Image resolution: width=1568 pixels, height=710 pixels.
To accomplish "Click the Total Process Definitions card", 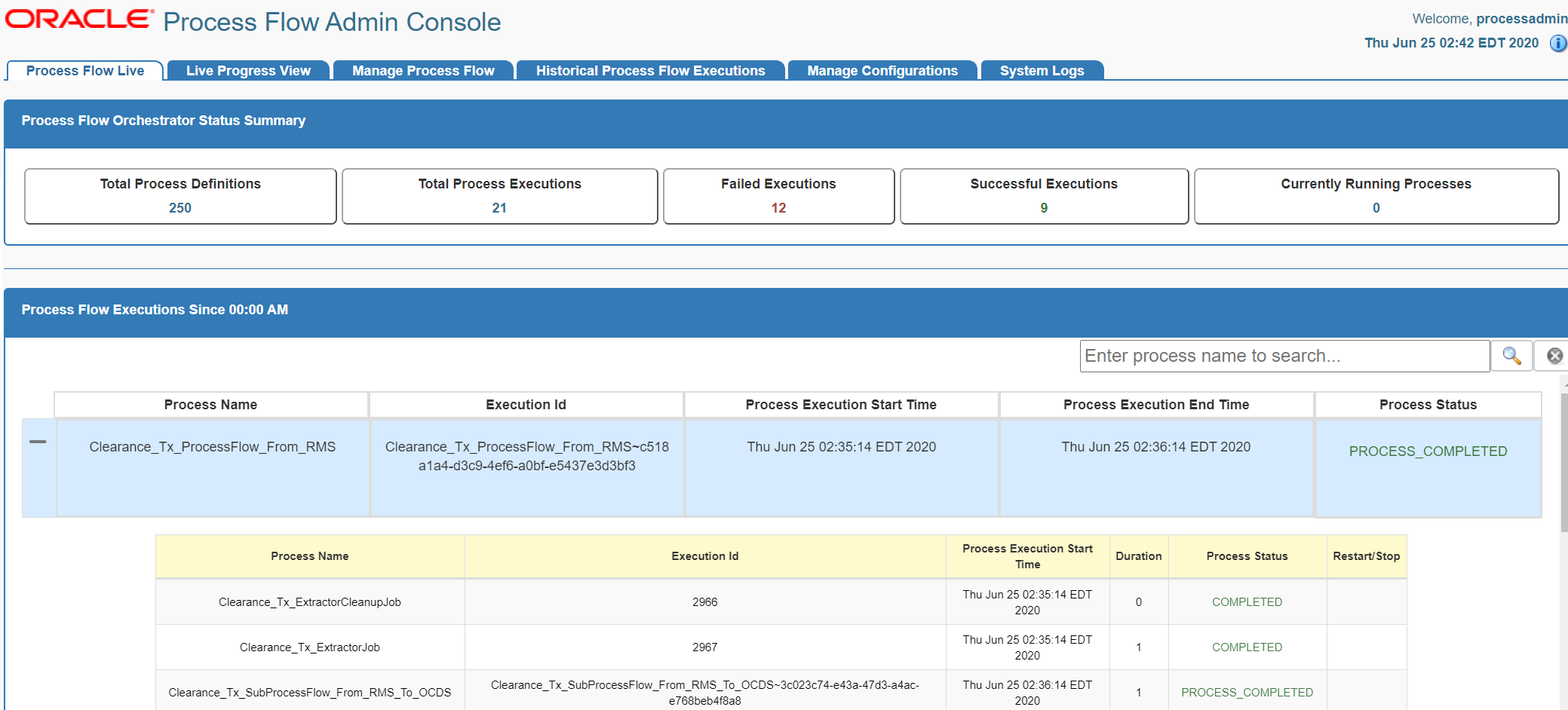I will [180, 195].
